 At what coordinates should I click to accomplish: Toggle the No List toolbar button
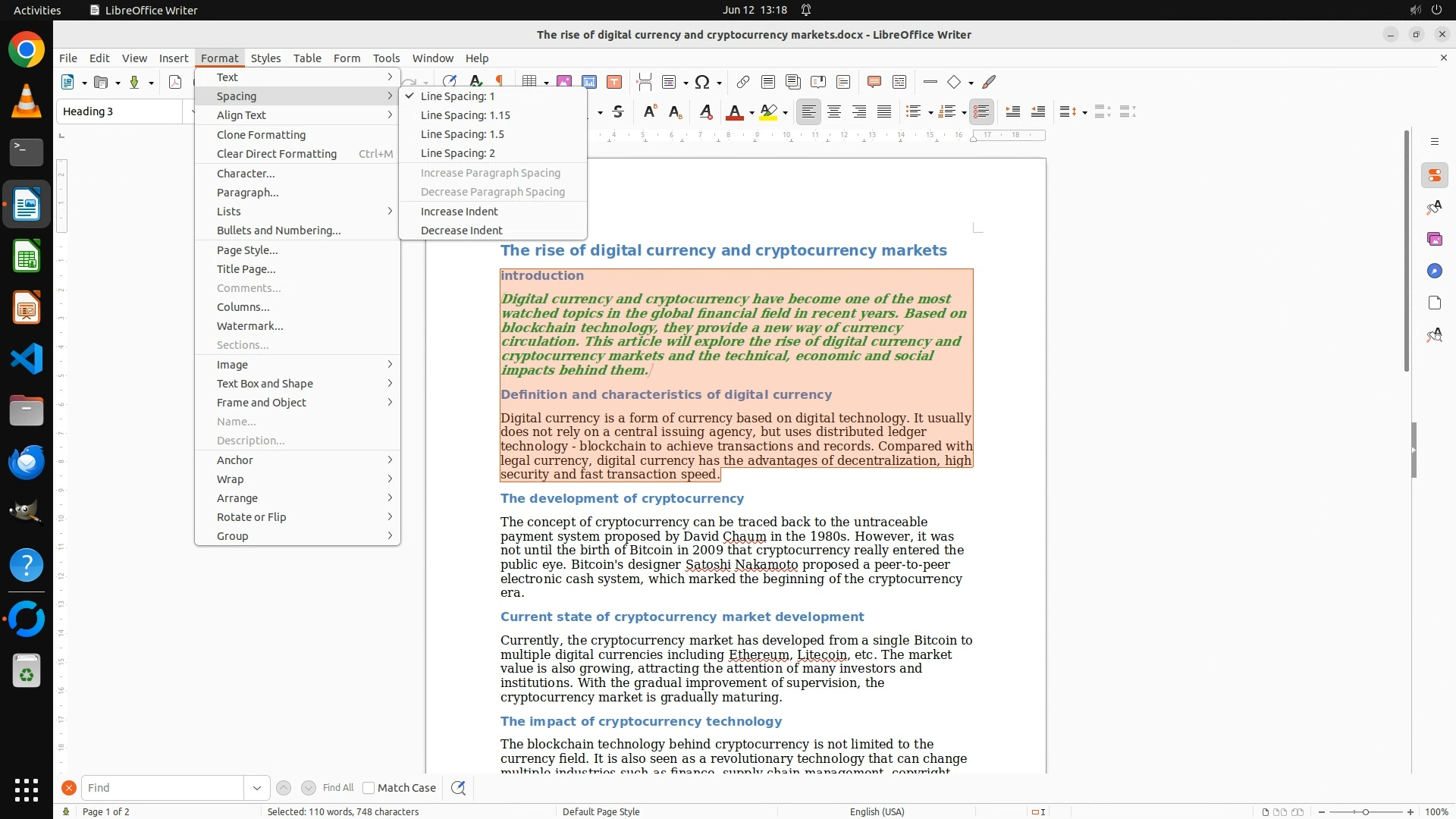click(x=981, y=112)
